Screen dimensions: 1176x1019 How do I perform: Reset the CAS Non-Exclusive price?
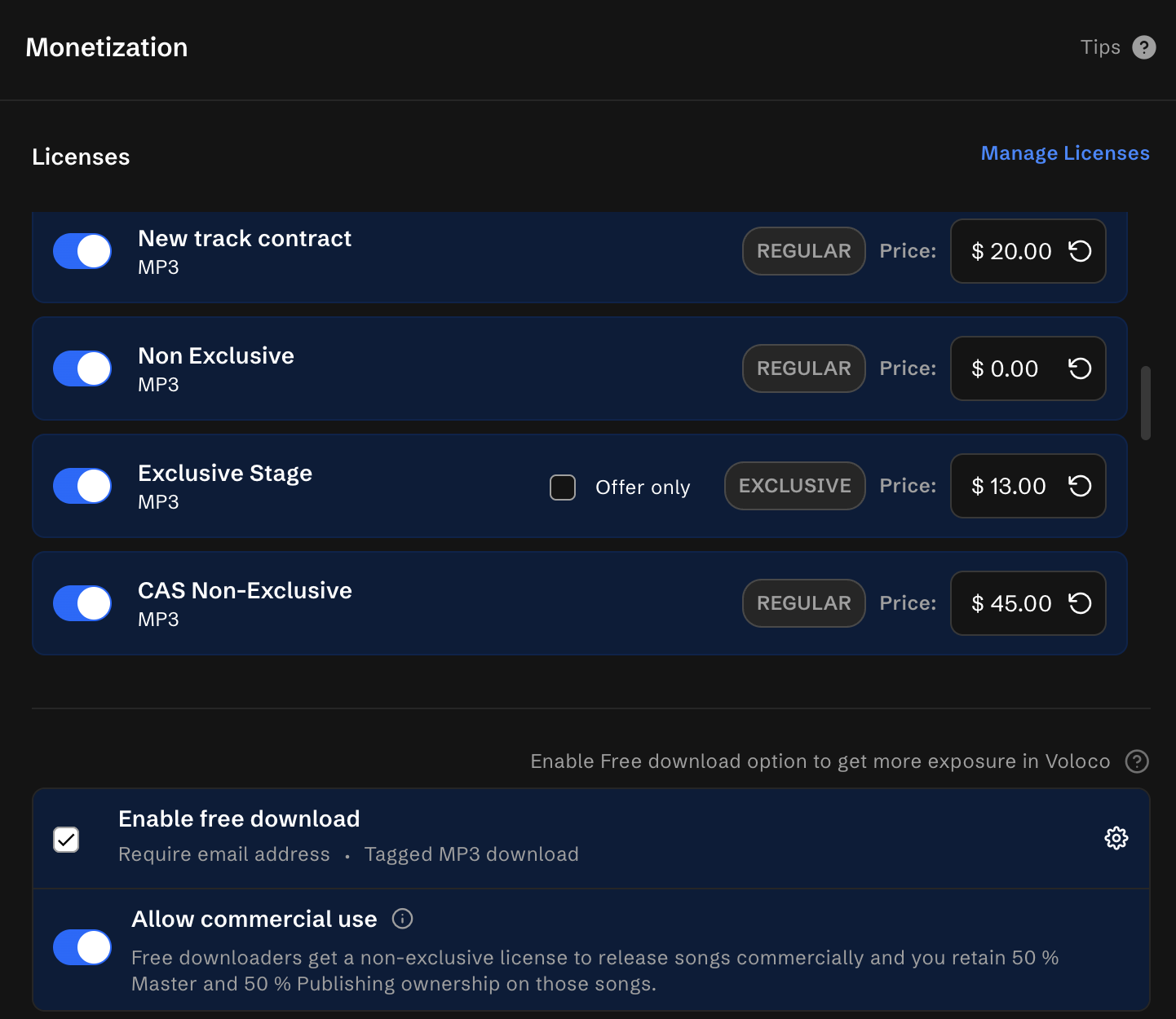point(1080,603)
